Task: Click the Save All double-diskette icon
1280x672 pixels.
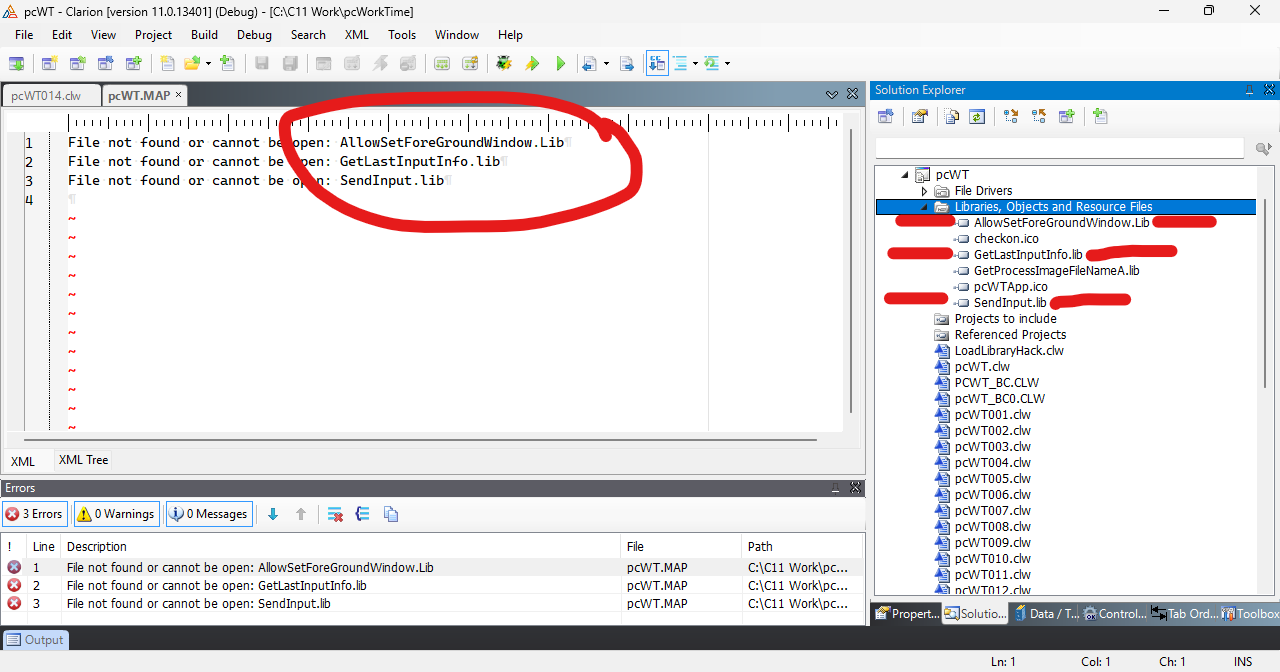Action: tap(290, 63)
